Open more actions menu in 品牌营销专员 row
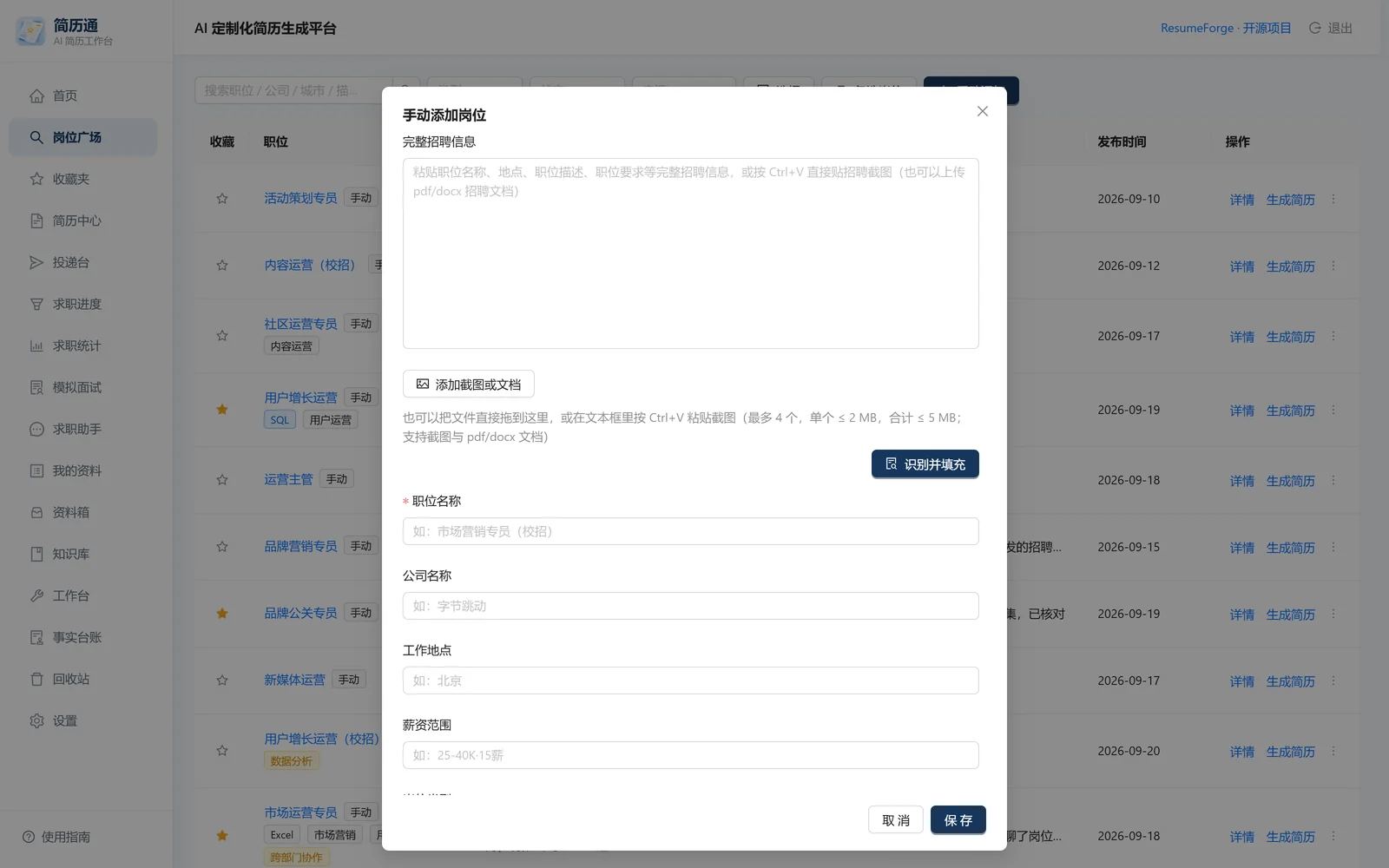Image resolution: width=1389 pixels, height=868 pixels. coord(1333,547)
